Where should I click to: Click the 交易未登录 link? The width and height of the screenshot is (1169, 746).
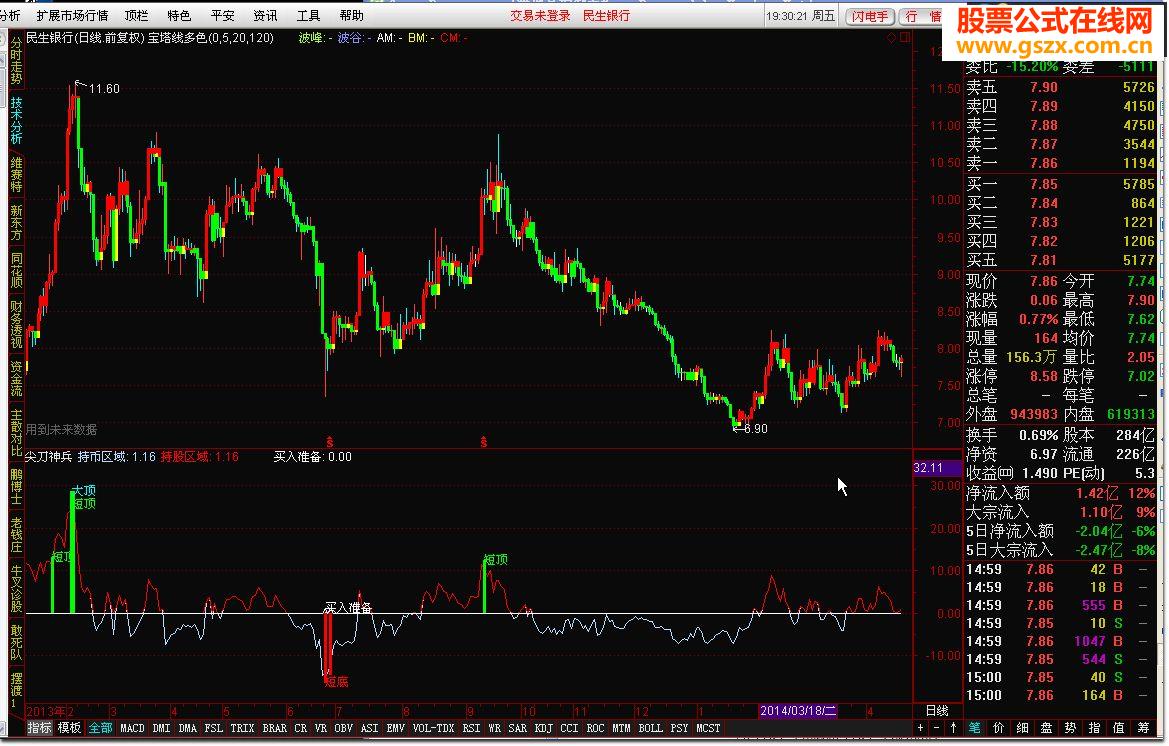coord(540,15)
